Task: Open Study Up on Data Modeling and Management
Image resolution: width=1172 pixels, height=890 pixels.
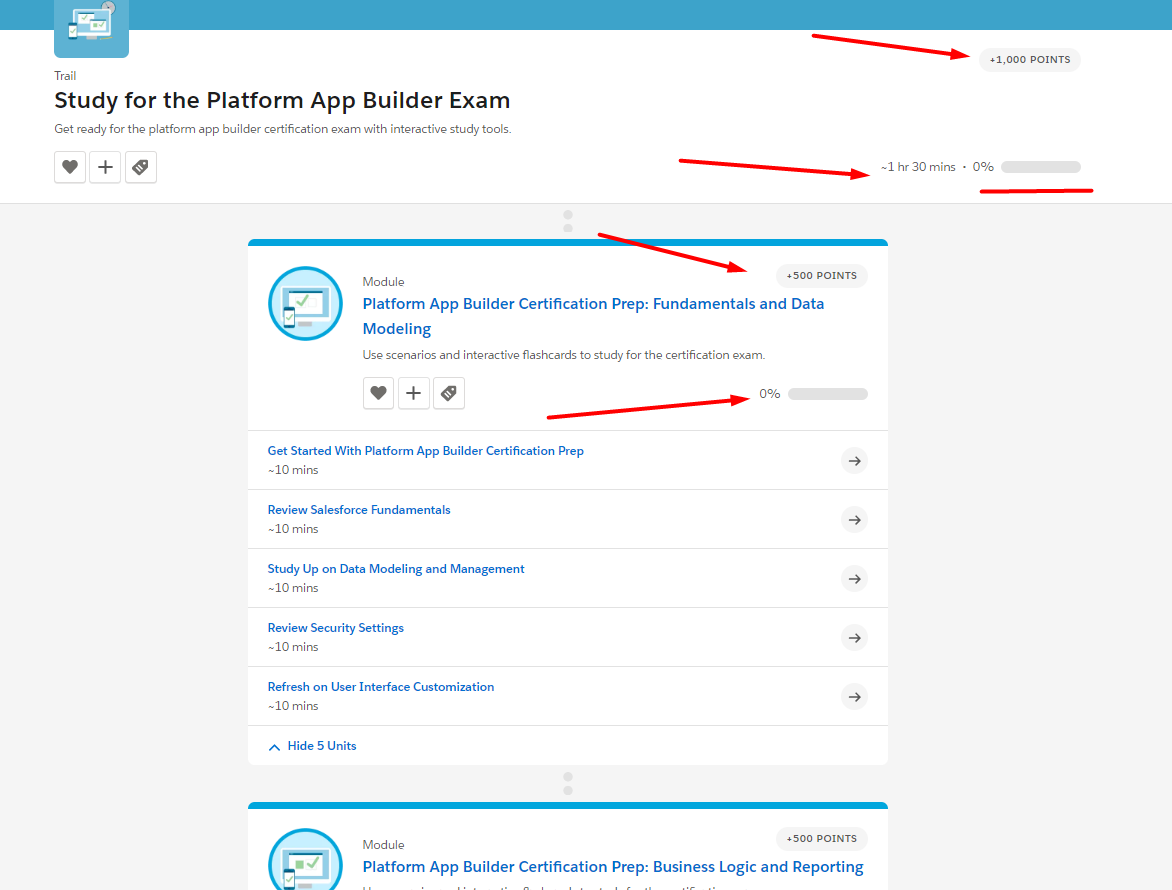Action: pos(396,569)
